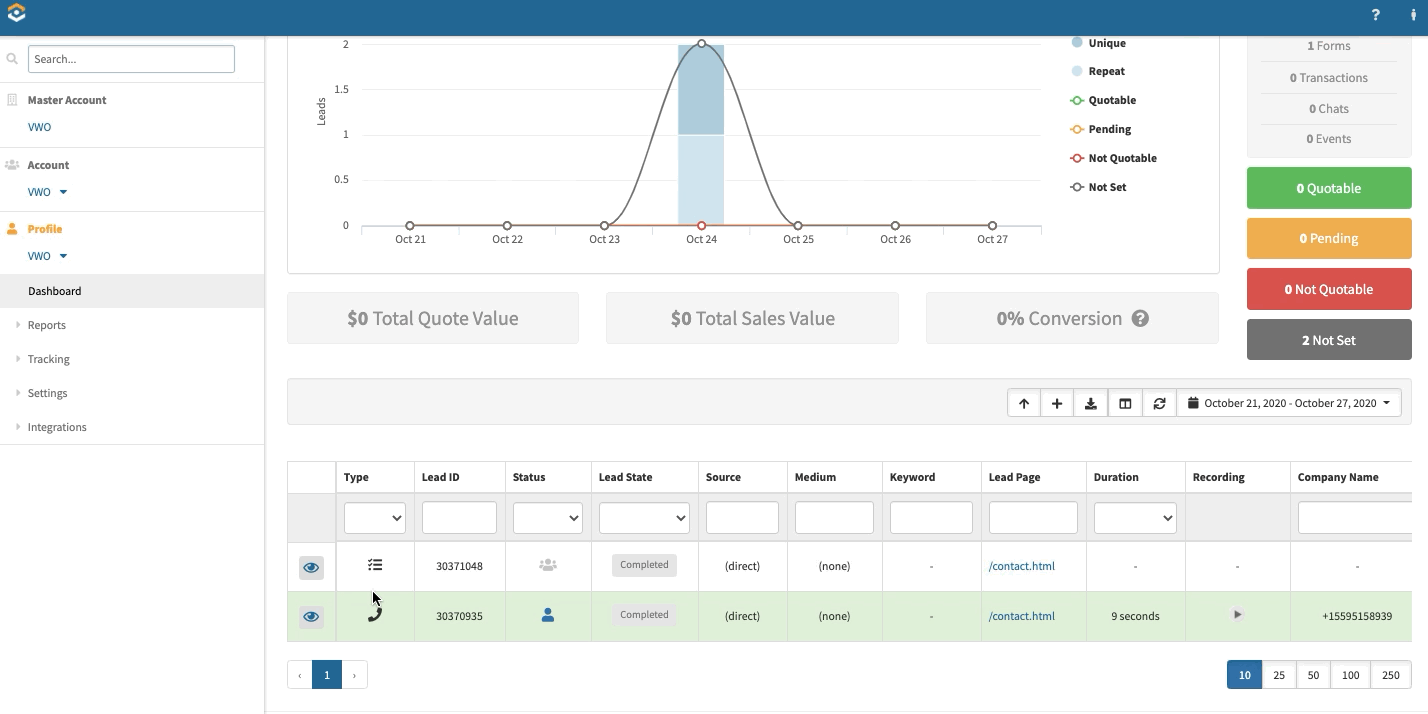
Task: Click the Account people icon
Action: pyautogui.click(x=12, y=165)
